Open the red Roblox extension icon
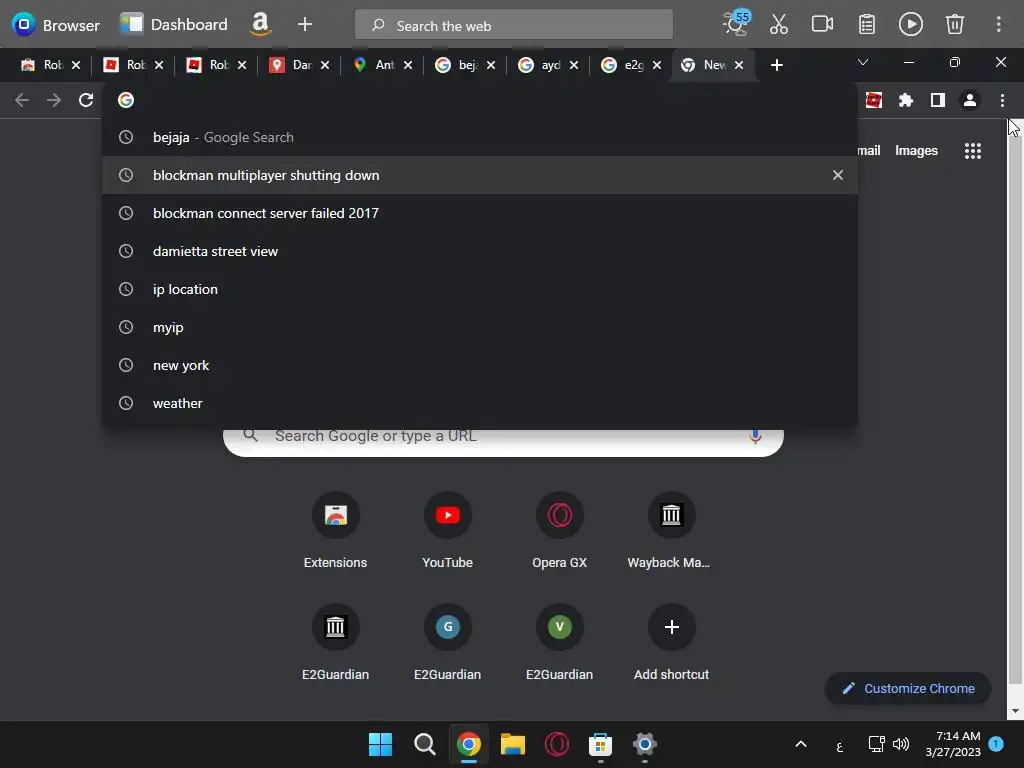The image size is (1024, 768). (874, 100)
